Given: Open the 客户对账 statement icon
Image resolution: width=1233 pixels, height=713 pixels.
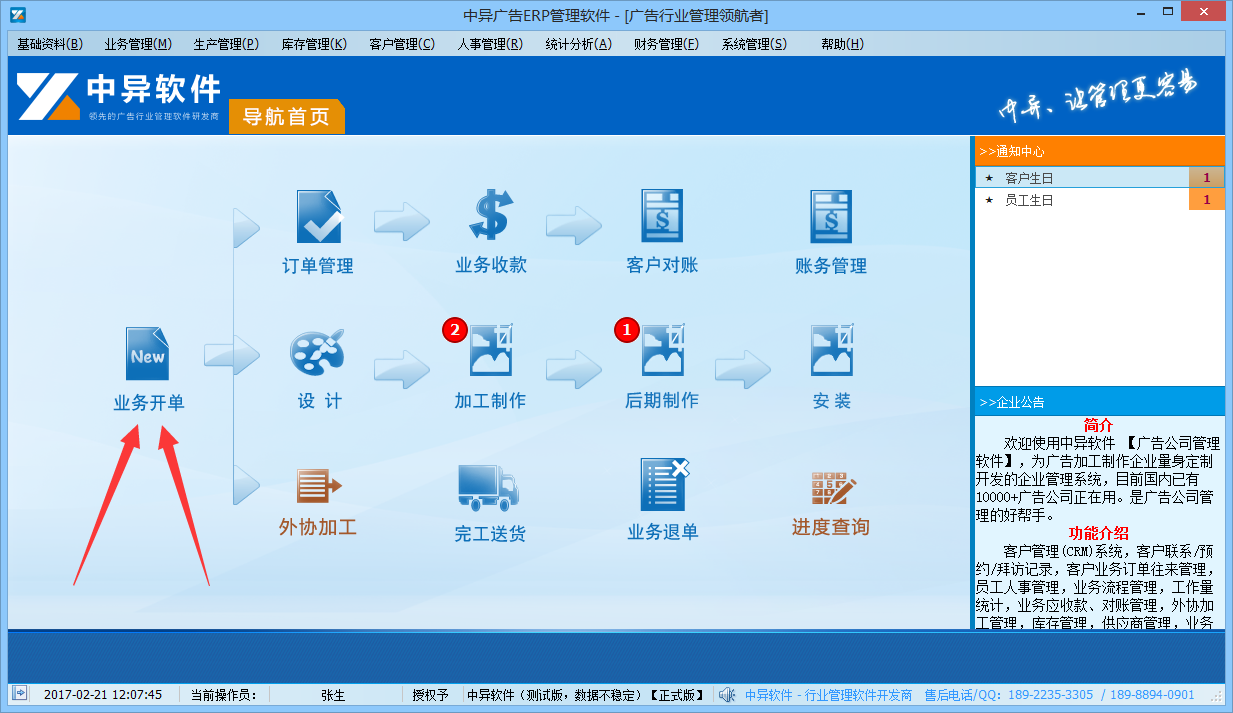Looking at the screenshot, I should 662,216.
